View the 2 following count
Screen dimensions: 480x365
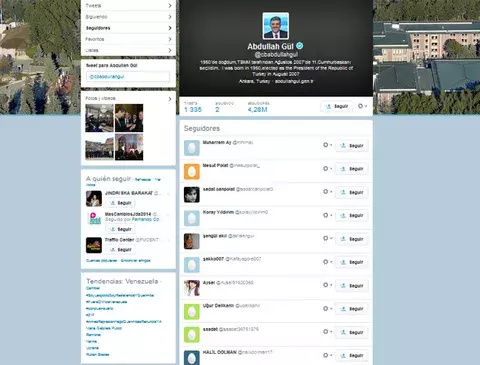tap(217, 109)
